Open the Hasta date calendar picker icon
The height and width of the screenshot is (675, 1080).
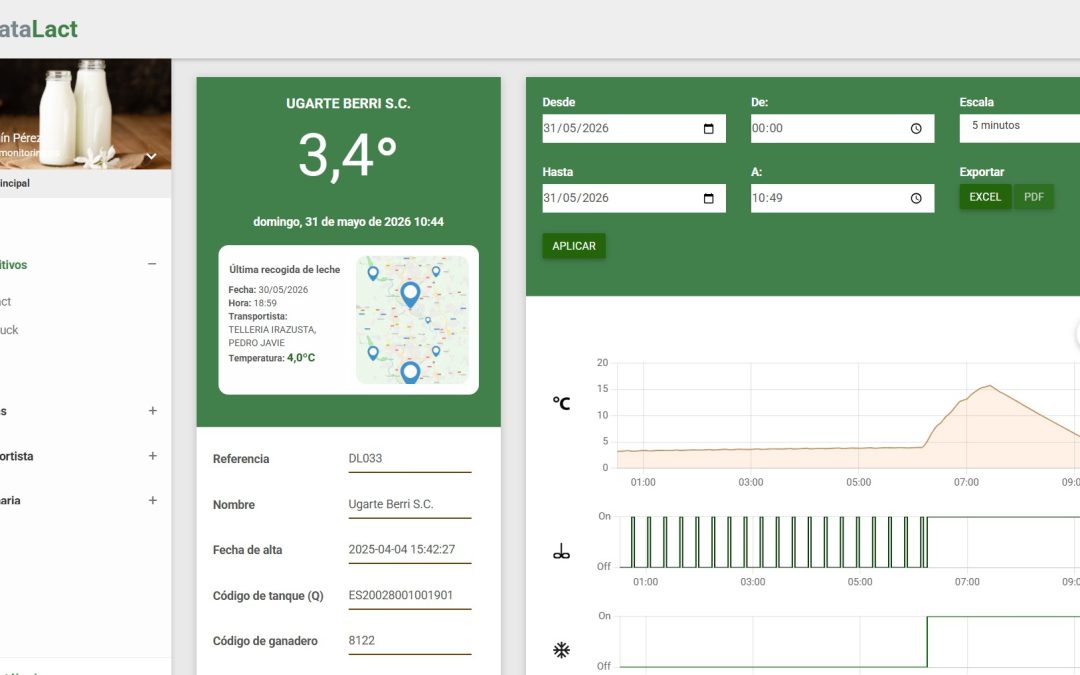(x=708, y=198)
